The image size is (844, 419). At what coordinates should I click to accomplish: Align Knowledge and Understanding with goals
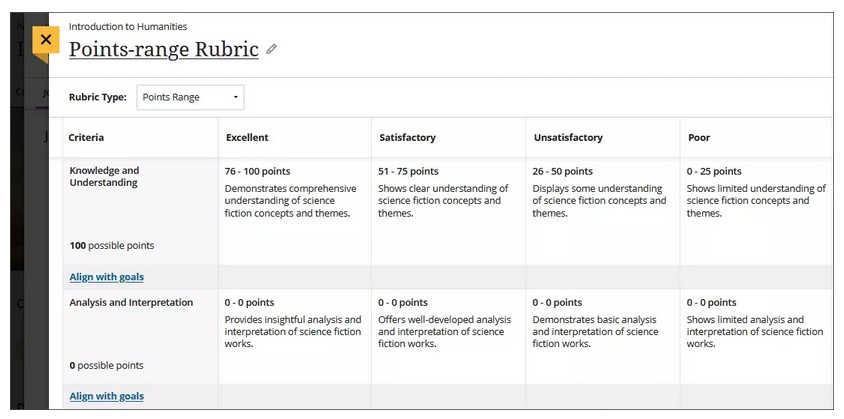tap(106, 277)
